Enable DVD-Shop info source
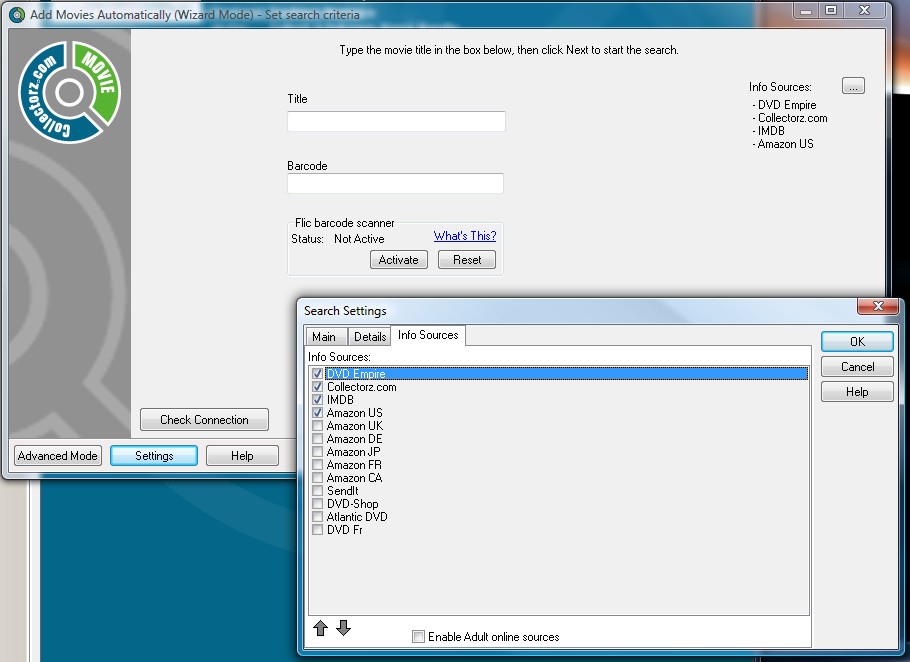This screenshot has height=662, width=910. coord(317,504)
